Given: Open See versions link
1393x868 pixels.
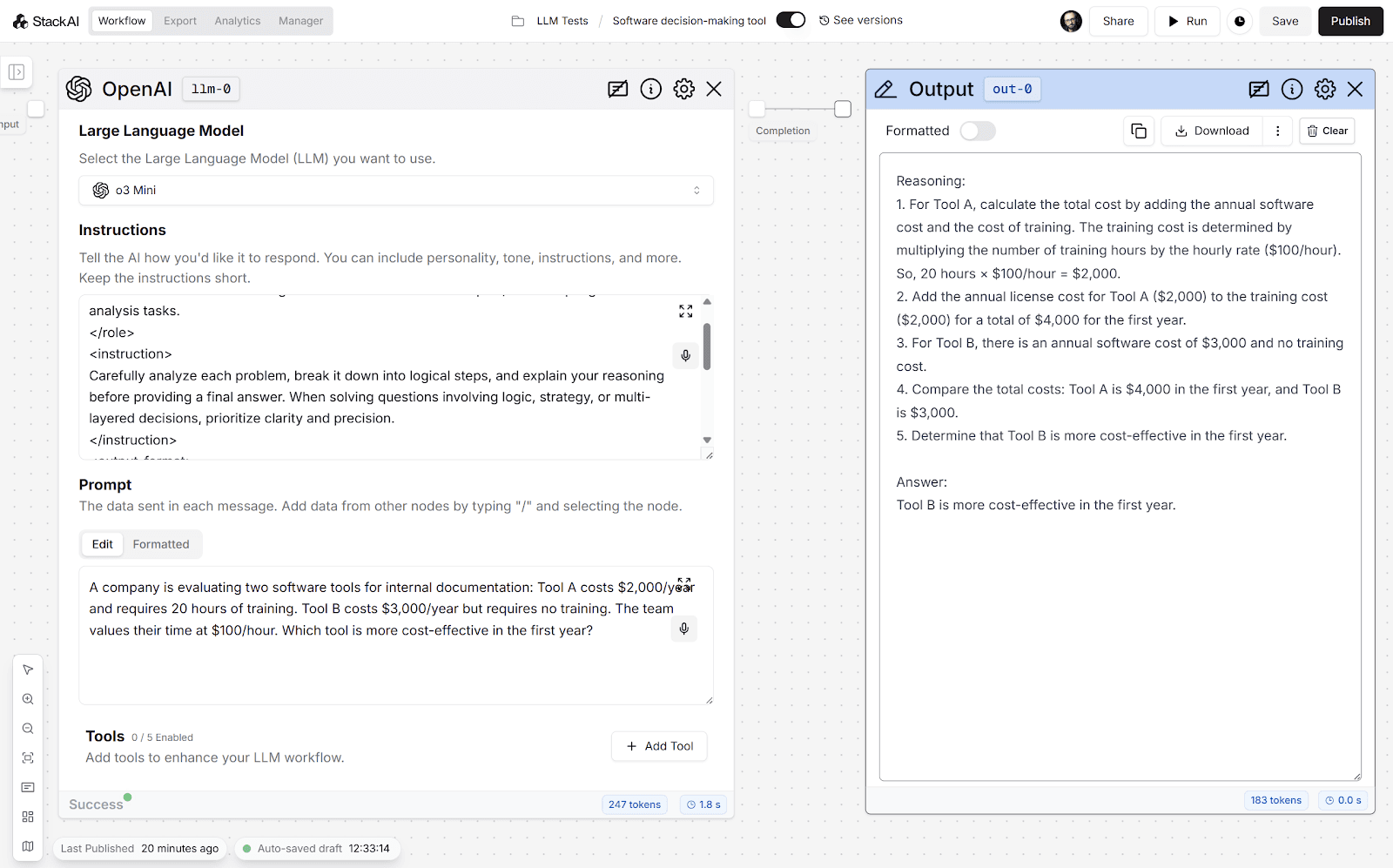Looking at the screenshot, I should point(861,20).
